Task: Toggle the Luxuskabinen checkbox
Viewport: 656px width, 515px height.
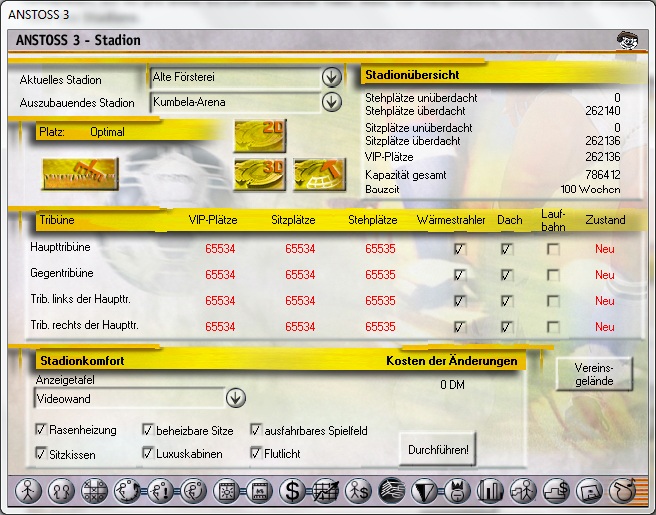Action: pos(147,453)
